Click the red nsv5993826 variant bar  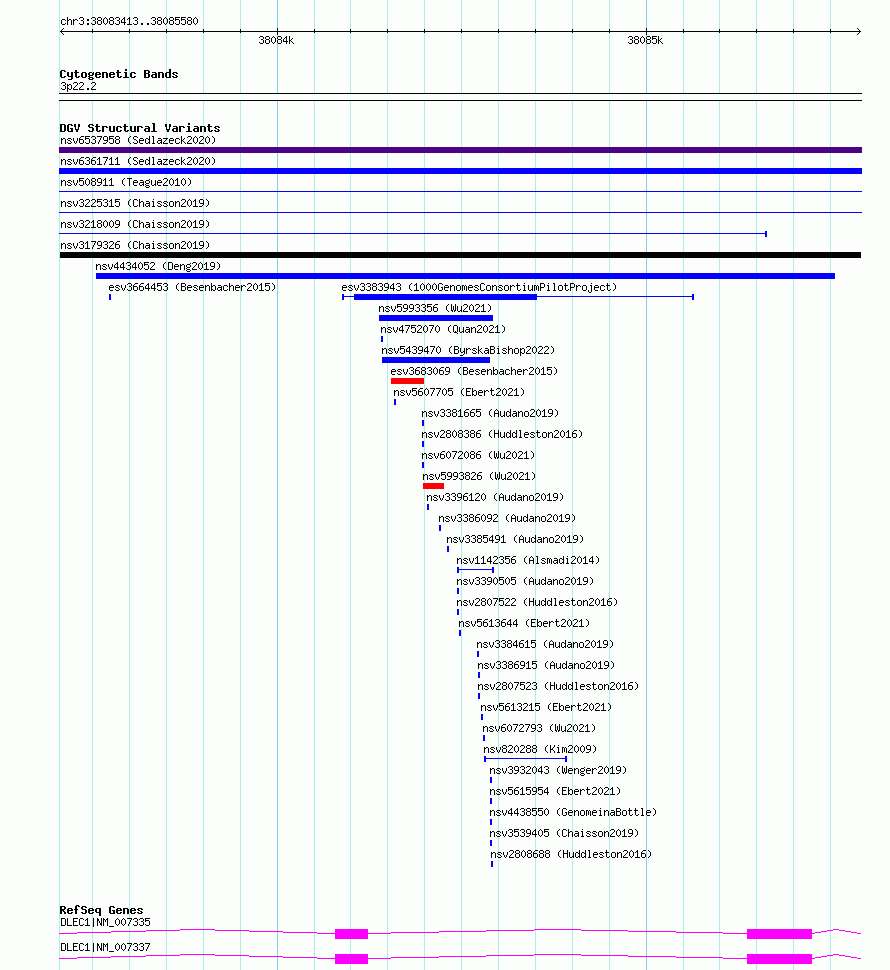pyautogui.click(x=434, y=486)
